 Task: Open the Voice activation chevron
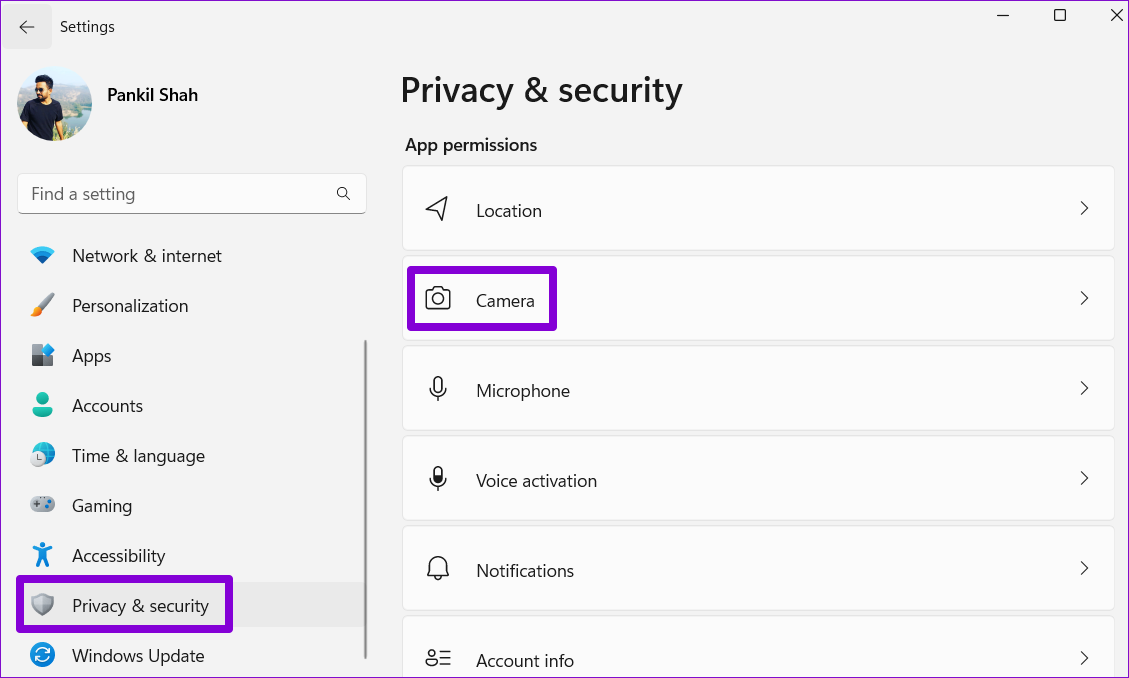tap(1084, 479)
